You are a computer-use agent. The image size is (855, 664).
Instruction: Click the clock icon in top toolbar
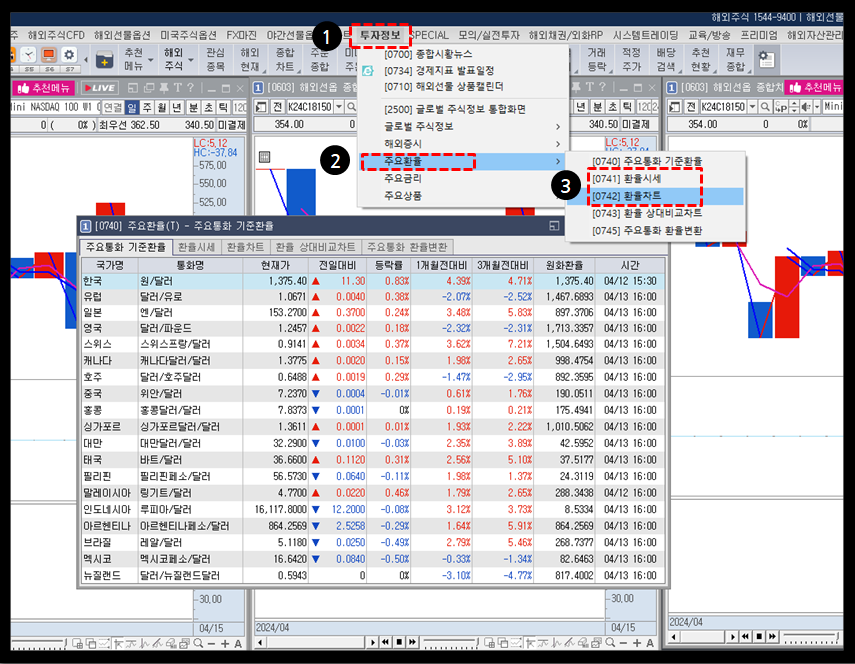(28, 56)
